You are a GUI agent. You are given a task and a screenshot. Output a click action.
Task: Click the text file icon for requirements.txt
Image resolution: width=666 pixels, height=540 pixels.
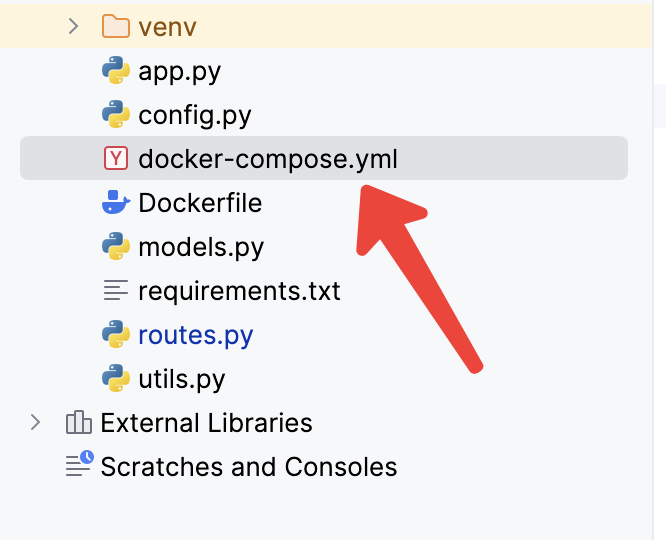click(x=116, y=290)
